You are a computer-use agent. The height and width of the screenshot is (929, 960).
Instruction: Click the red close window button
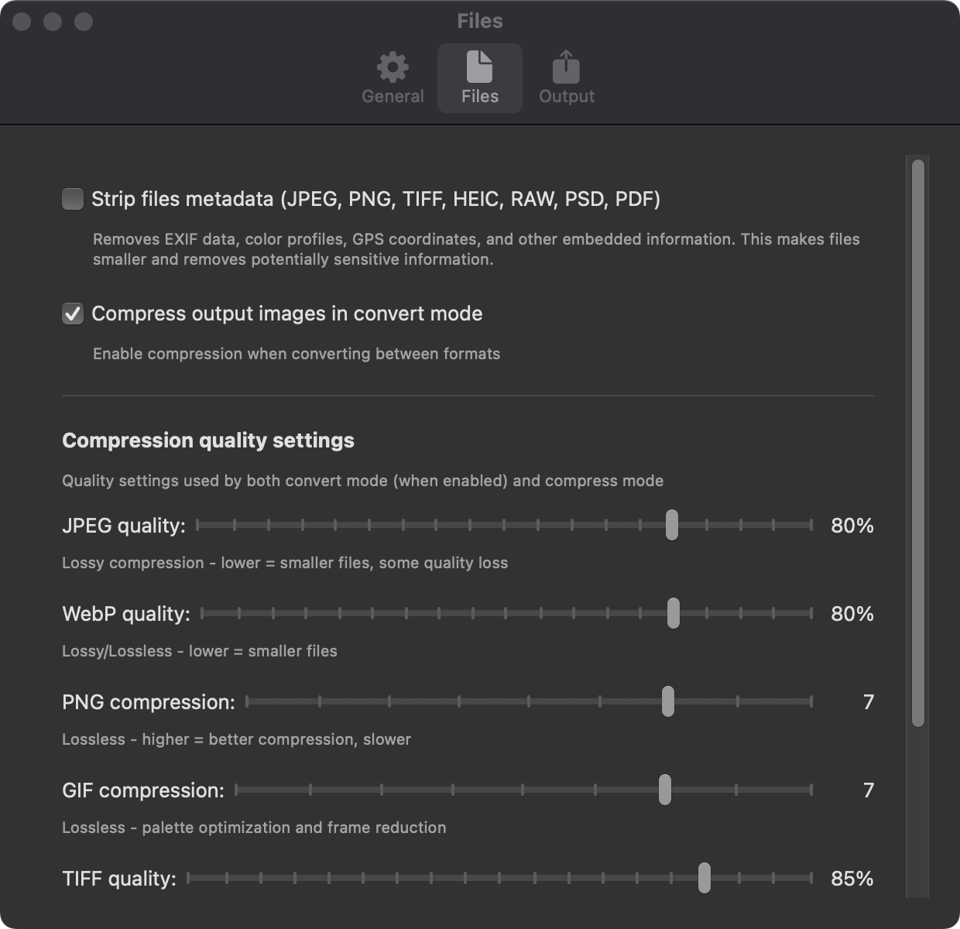22,21
